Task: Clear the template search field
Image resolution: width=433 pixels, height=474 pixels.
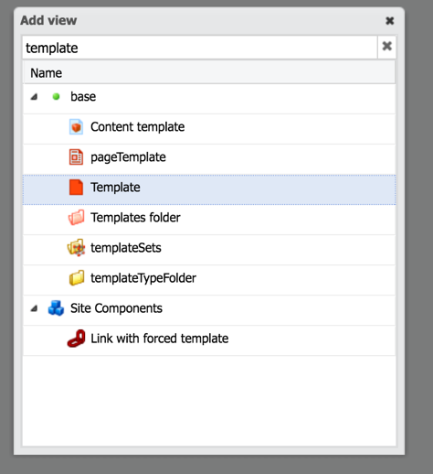Action: click(387, 46)
